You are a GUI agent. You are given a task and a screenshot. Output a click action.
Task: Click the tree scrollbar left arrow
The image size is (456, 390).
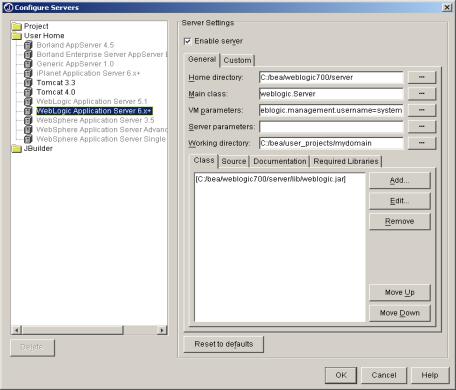point(16,330)
